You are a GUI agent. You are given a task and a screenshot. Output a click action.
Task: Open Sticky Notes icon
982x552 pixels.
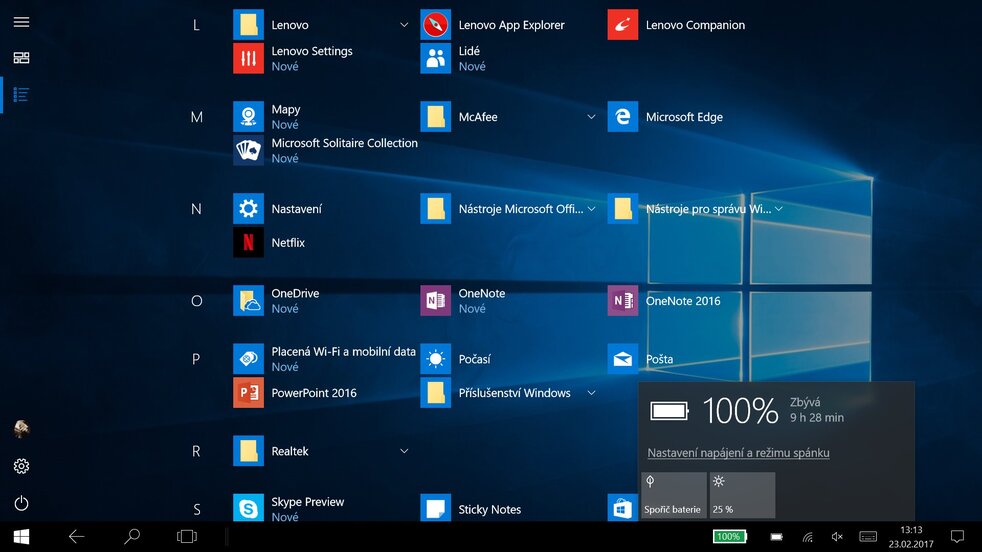[x=435, y=508]
